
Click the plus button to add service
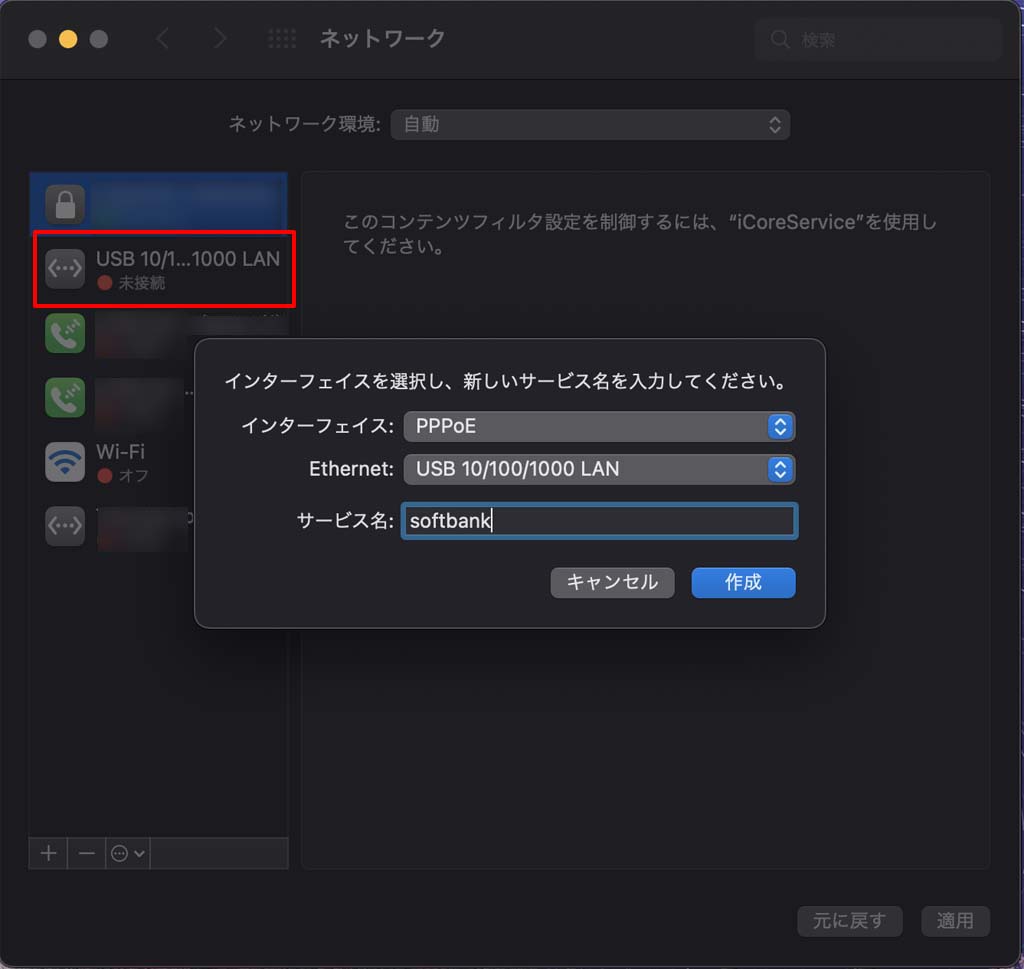[x=48, y=853]
